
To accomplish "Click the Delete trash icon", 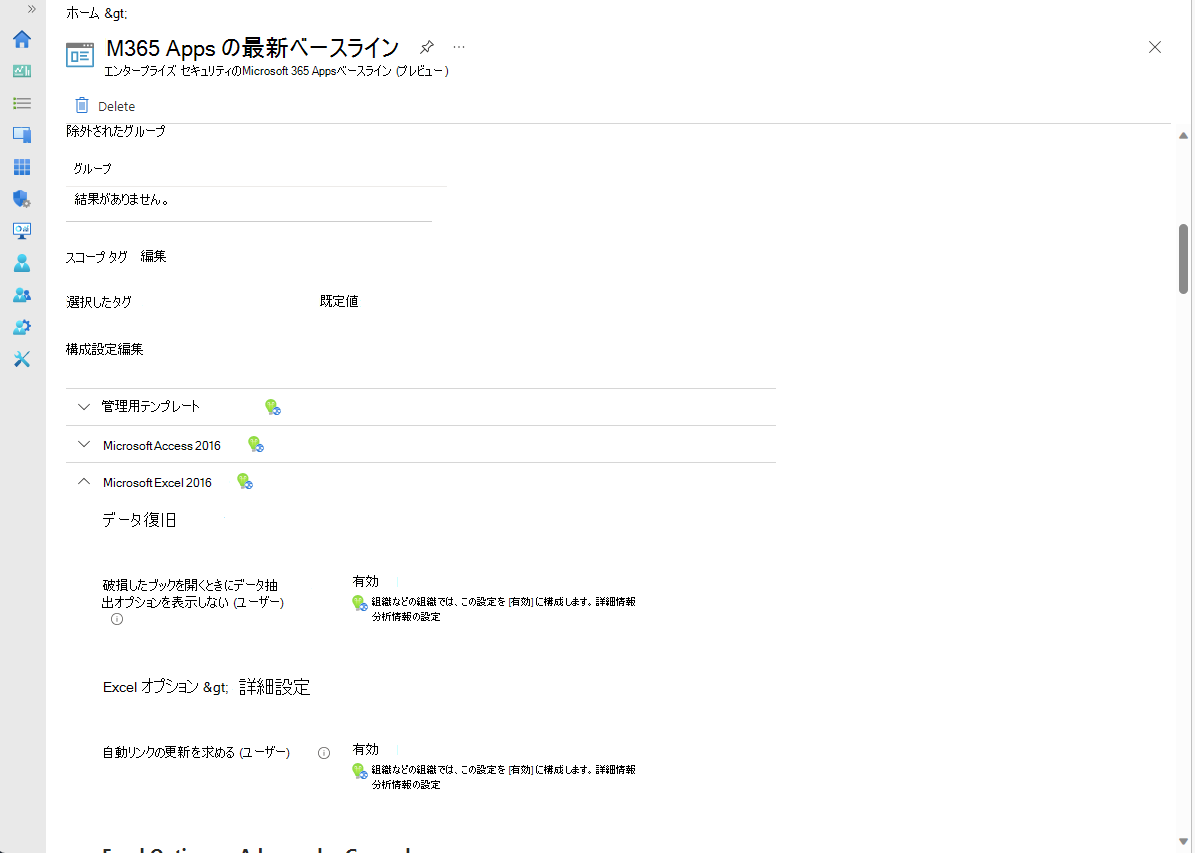I will coord(82,105).
